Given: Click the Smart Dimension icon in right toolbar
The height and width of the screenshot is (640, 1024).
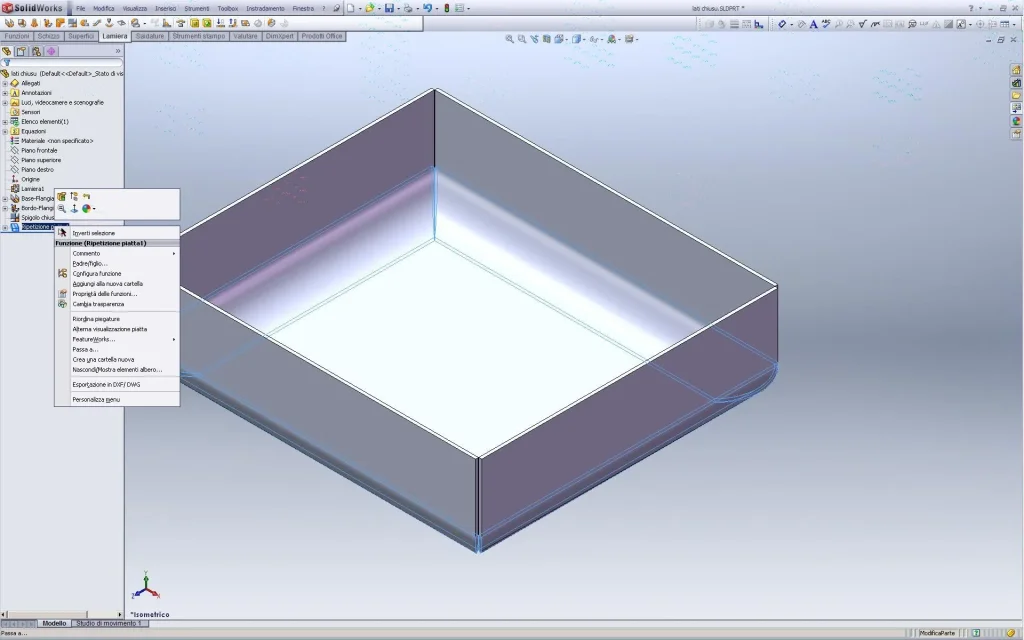Looking at the screenshot, I should (x=782, y=24).
